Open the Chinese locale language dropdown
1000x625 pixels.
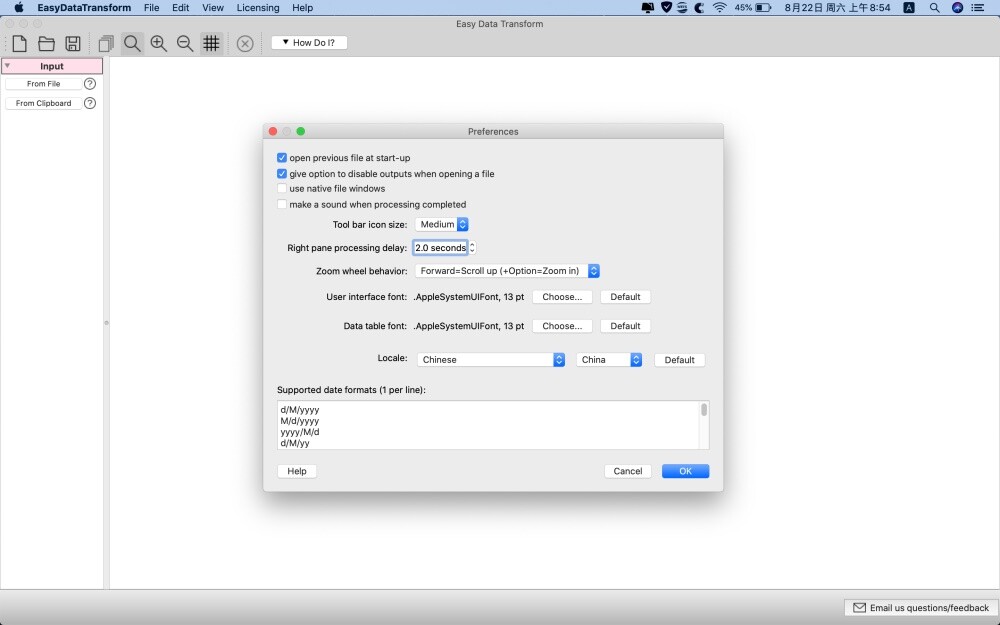click(491, 360)
